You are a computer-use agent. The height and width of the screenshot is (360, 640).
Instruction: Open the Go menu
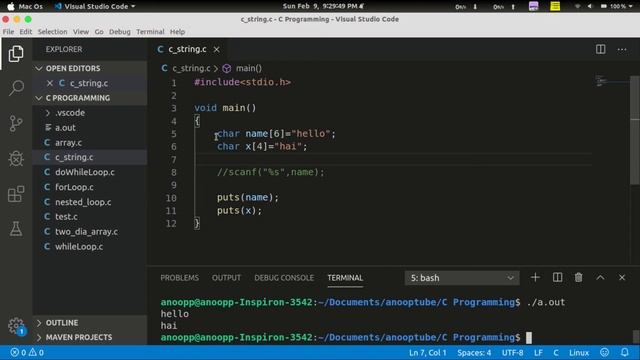[99, 32]
